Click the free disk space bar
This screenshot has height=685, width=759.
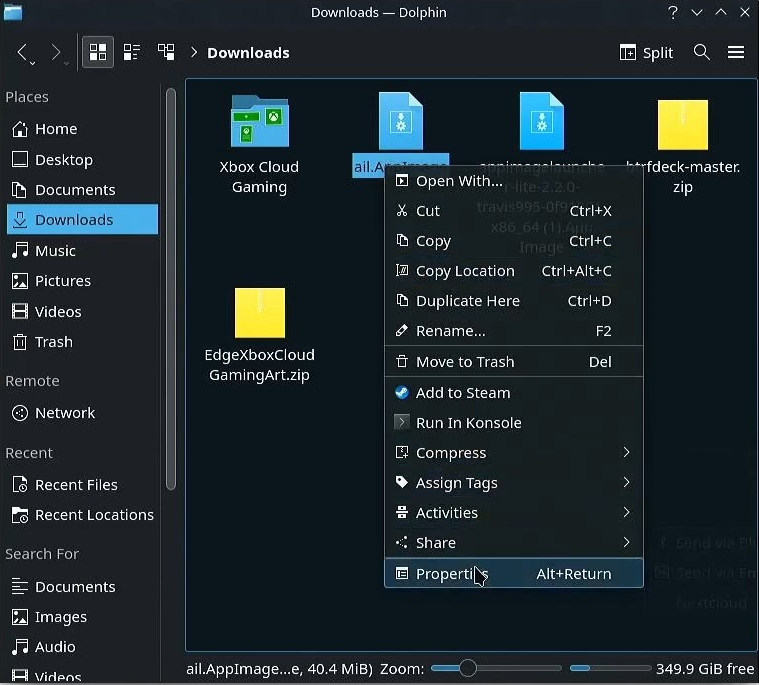click(610, 668)
